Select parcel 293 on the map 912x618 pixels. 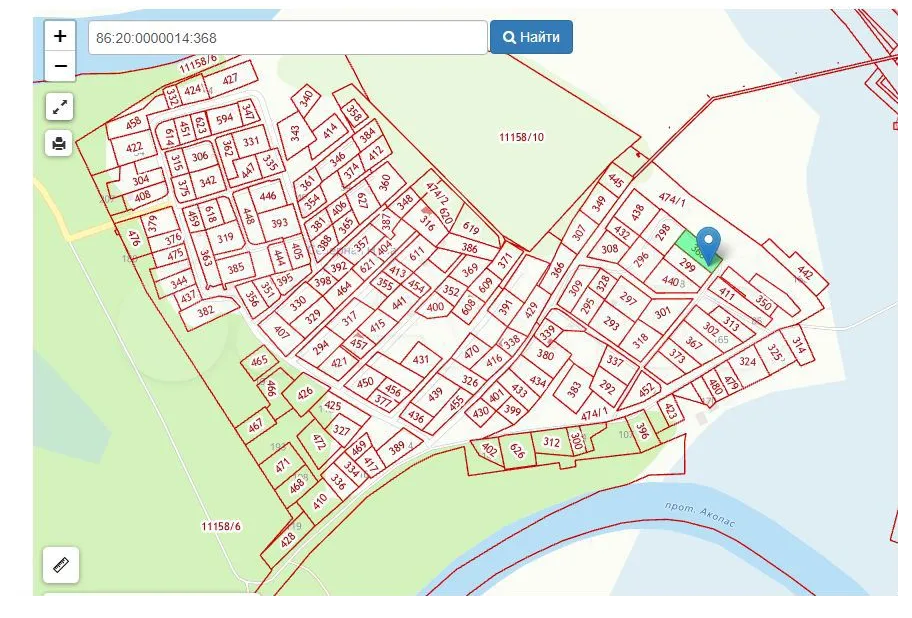point(611,323)
